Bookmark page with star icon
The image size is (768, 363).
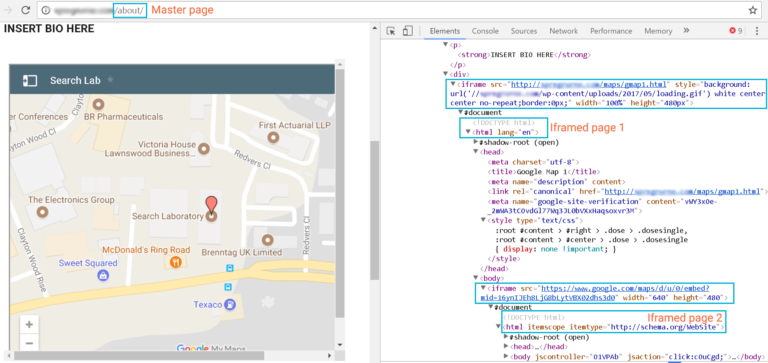[752, 10]
